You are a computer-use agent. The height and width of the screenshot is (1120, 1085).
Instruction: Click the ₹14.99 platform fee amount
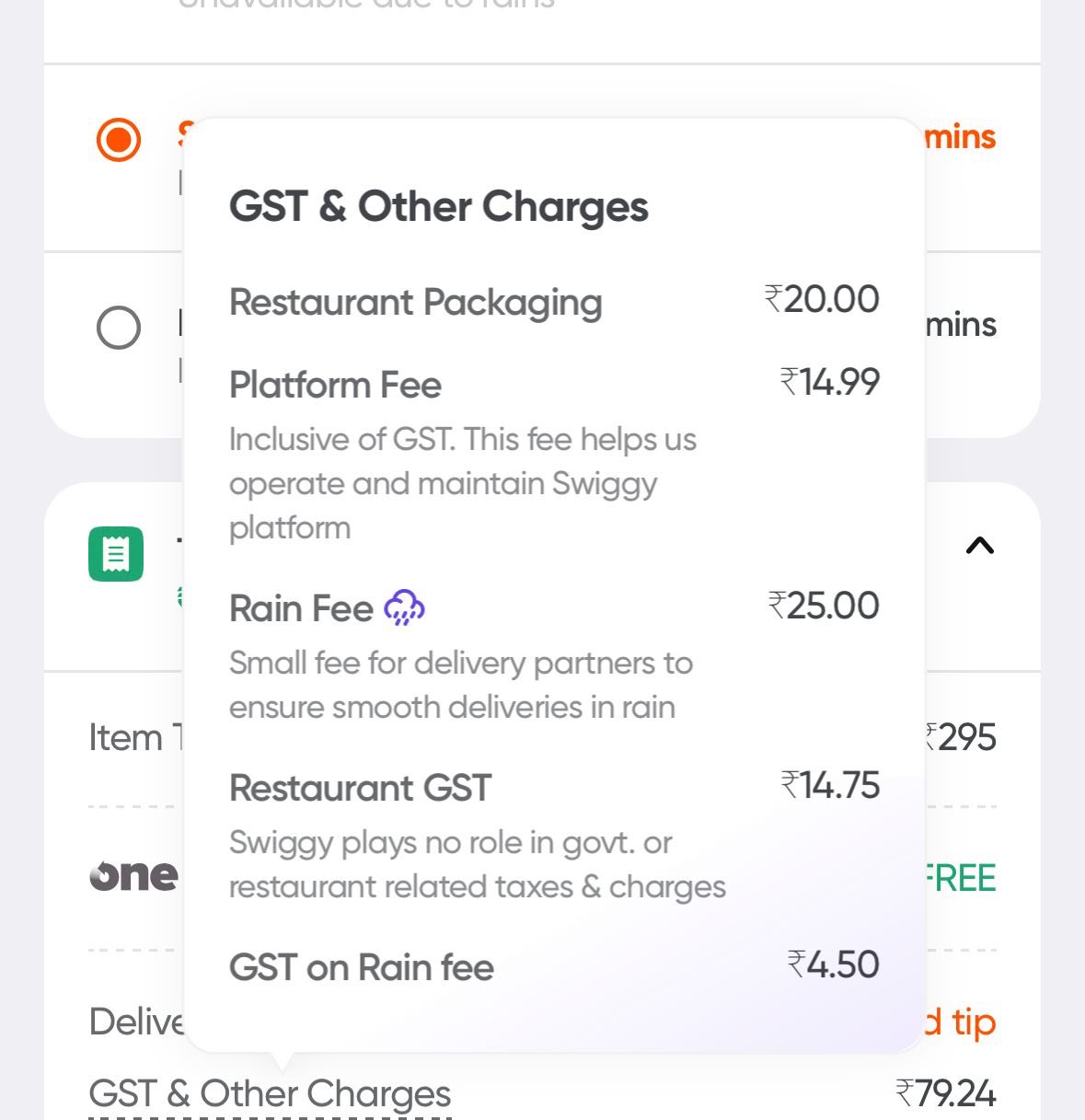[x=830, y=382]
